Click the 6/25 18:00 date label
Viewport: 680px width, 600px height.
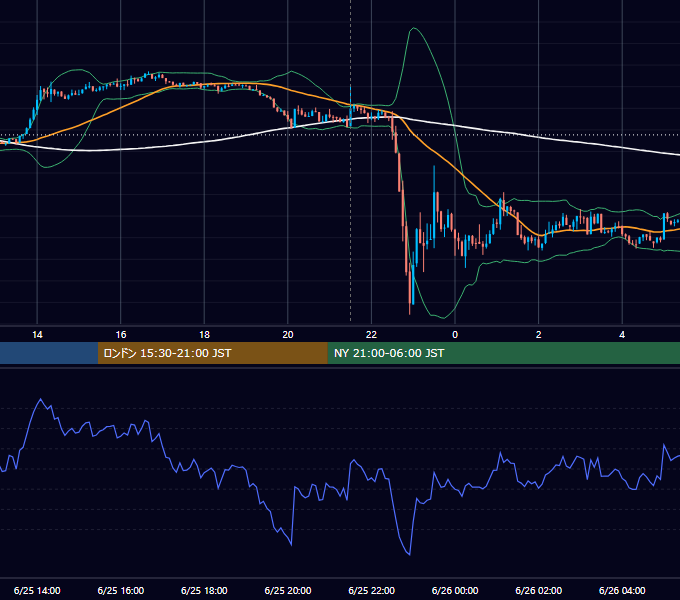tap(204, 590)
